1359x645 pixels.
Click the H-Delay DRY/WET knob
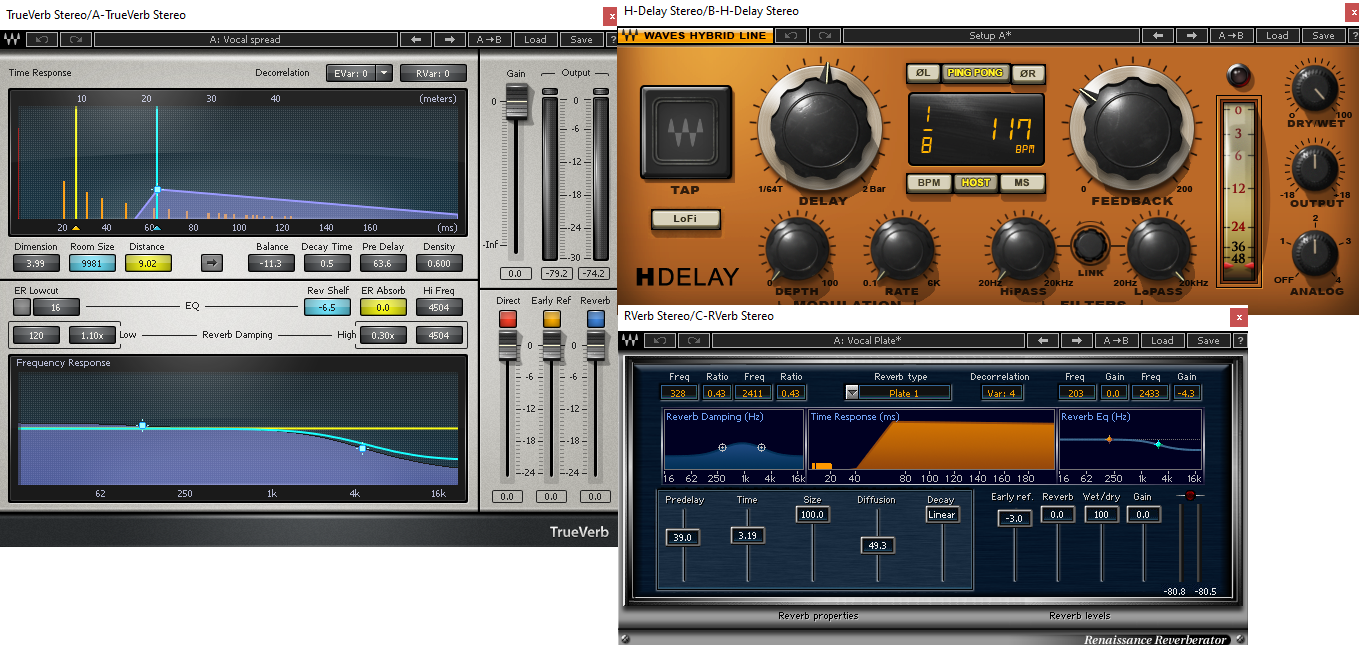tap(1317, 89)
